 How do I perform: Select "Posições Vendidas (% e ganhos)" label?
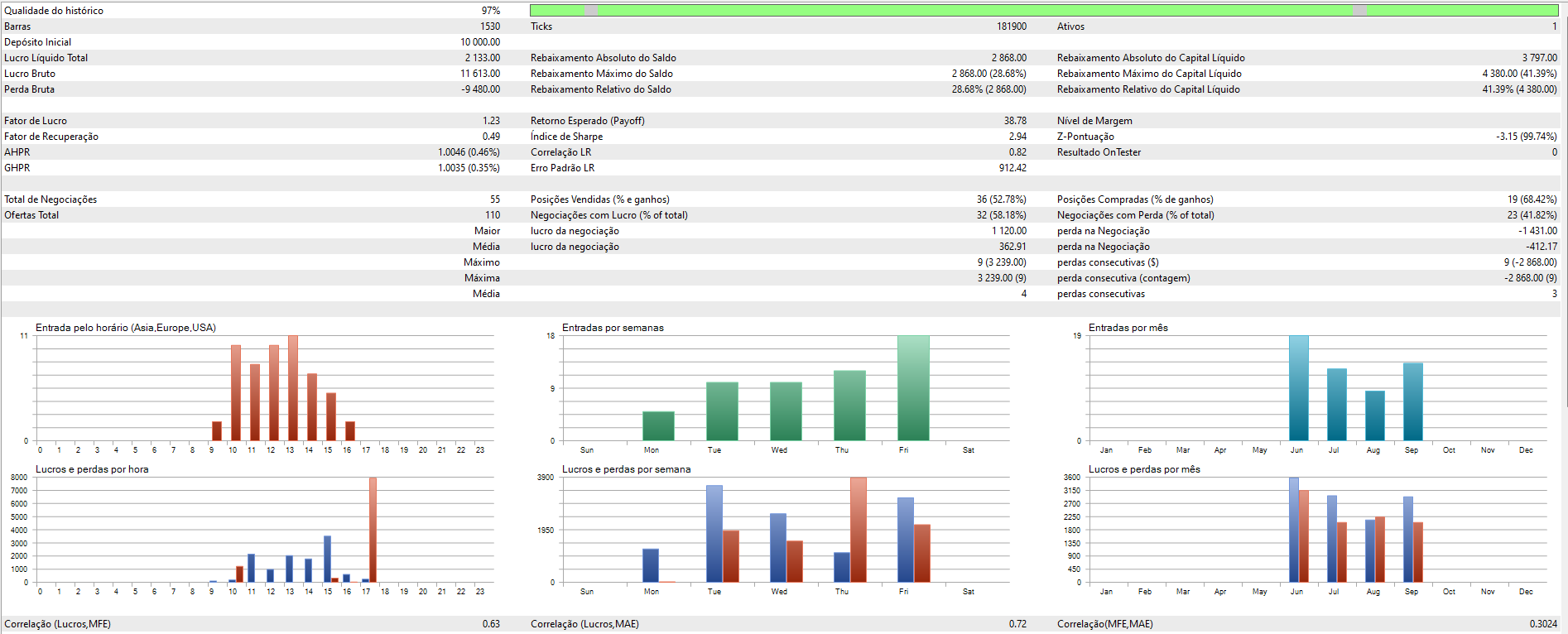pyautogui.click(x=600, y=199)
